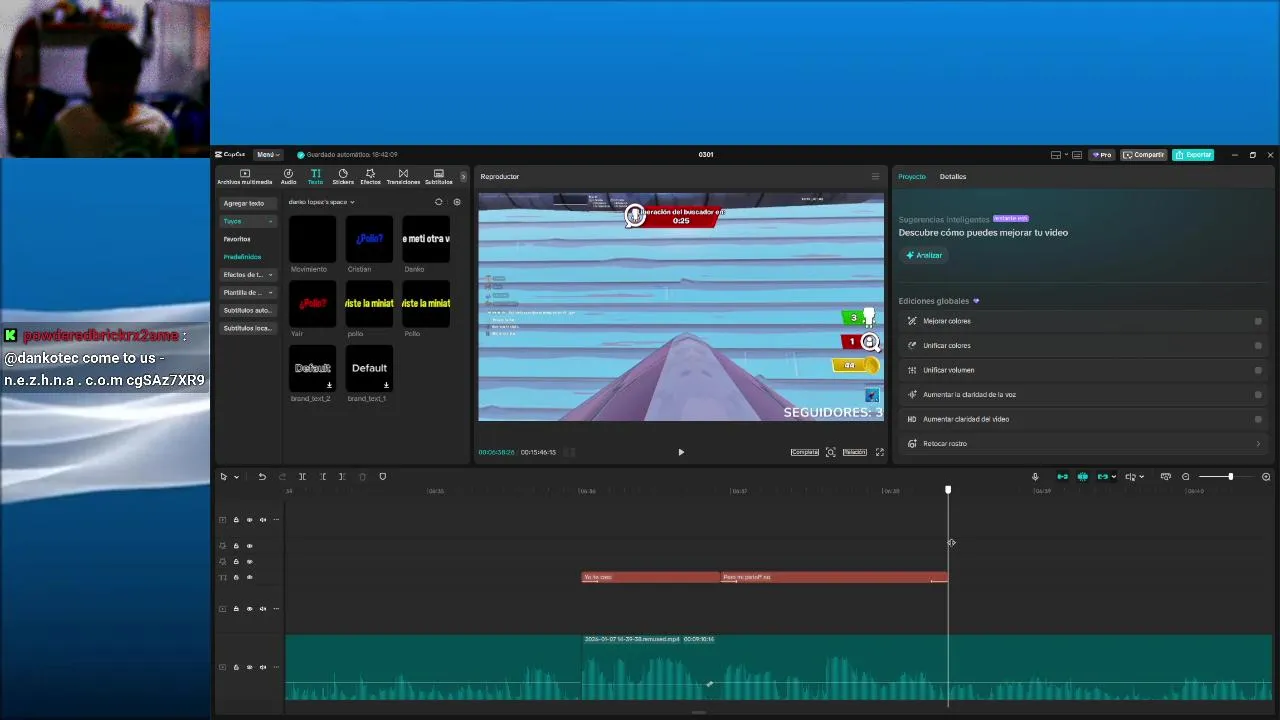Open the selection tool dropdown arrow
Viewport: 1280px width, 720px height.
(x=236, y=477)
